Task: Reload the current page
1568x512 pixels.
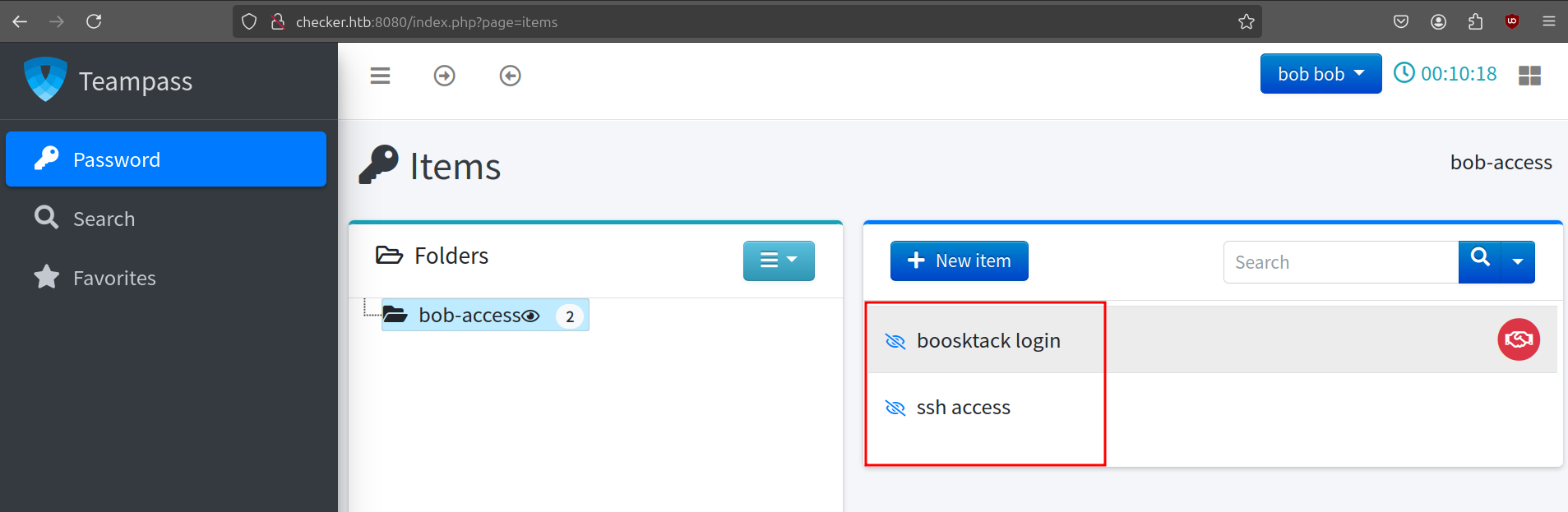Action: 94,21
